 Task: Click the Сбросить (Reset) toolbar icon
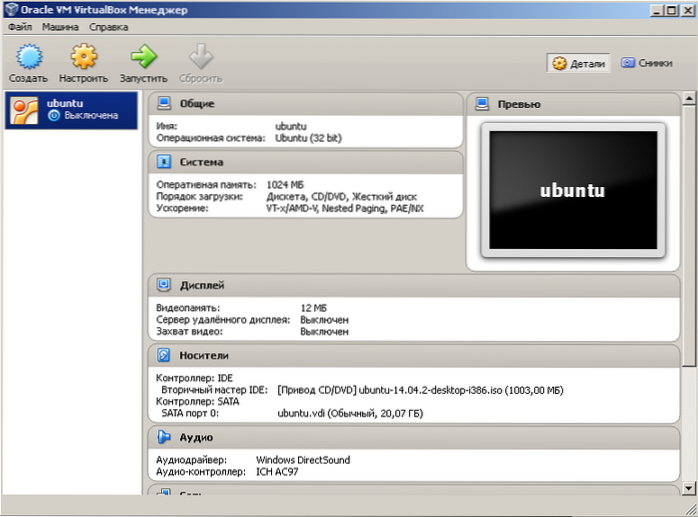click(200, 57)
